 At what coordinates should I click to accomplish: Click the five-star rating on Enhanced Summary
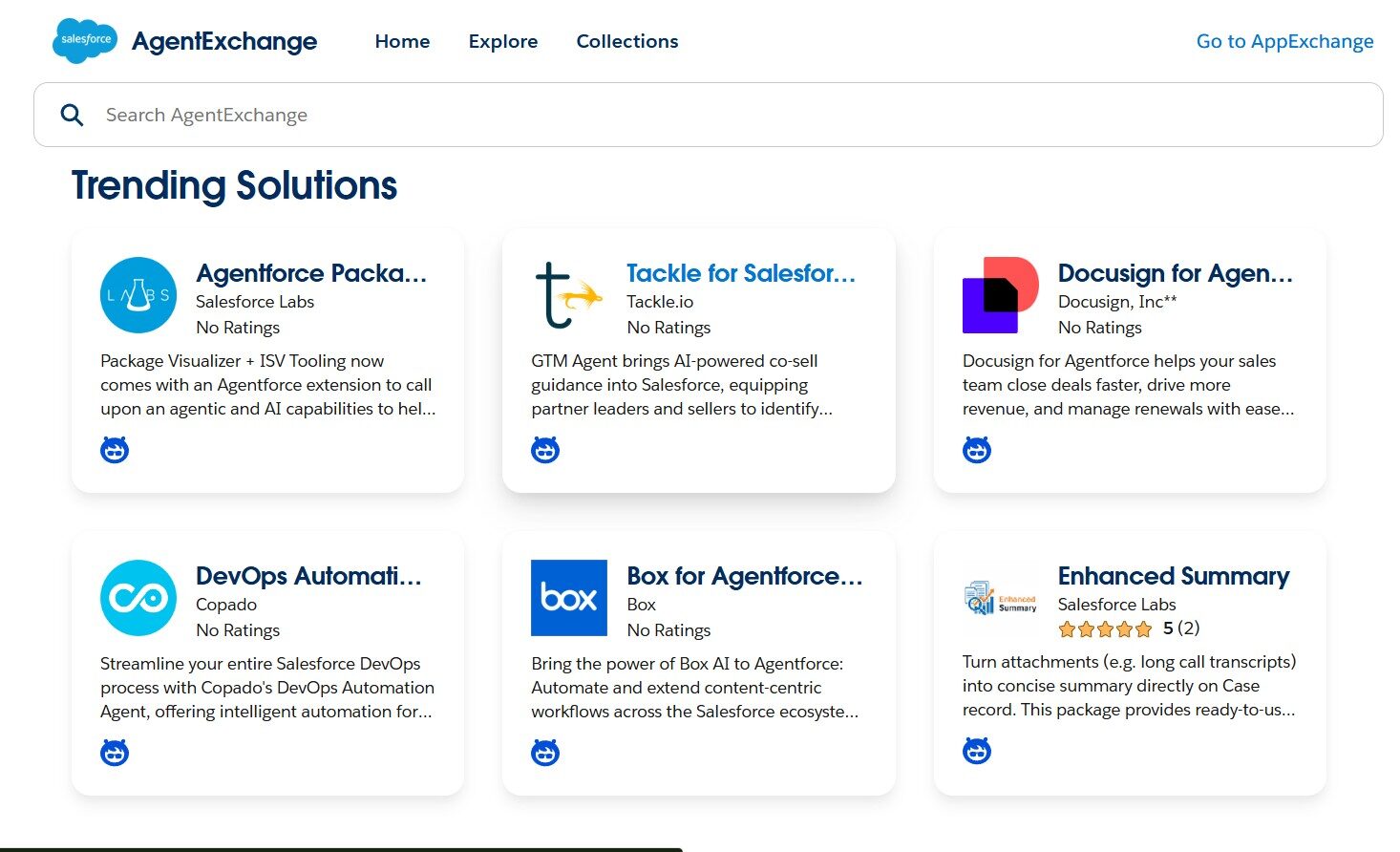pos(1105,628)
